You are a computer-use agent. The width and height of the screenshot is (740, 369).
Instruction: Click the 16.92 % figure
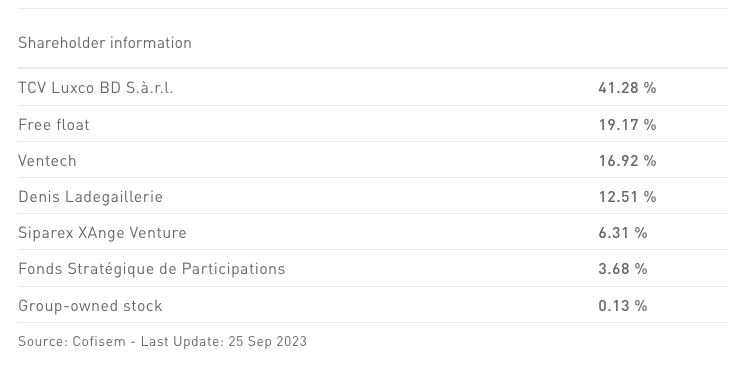627,161
